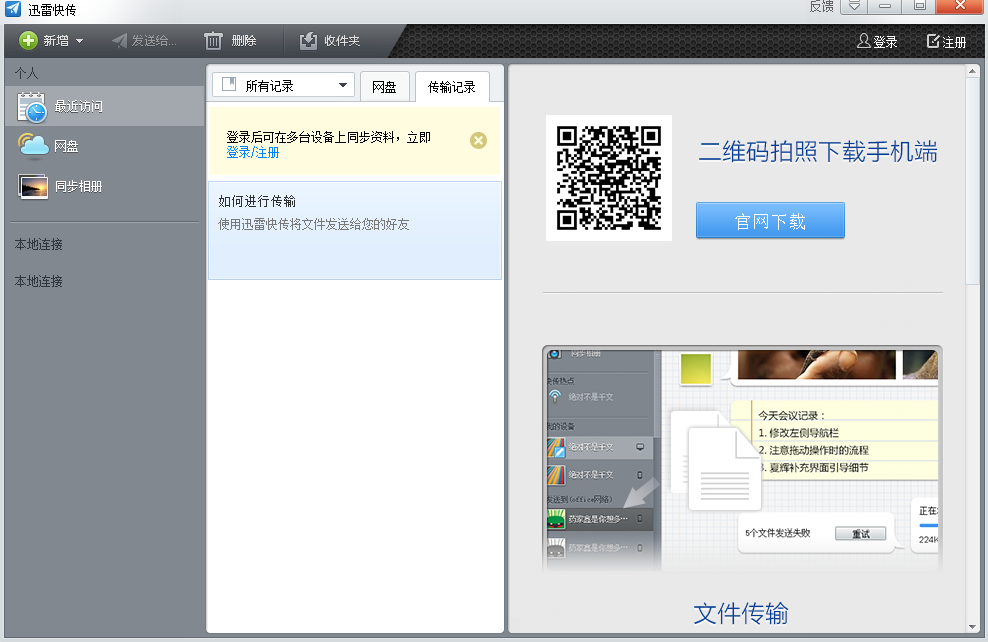The image size is (988, 642).
Task: Click the green plus 新增 icon
Action: coord(28,40)
